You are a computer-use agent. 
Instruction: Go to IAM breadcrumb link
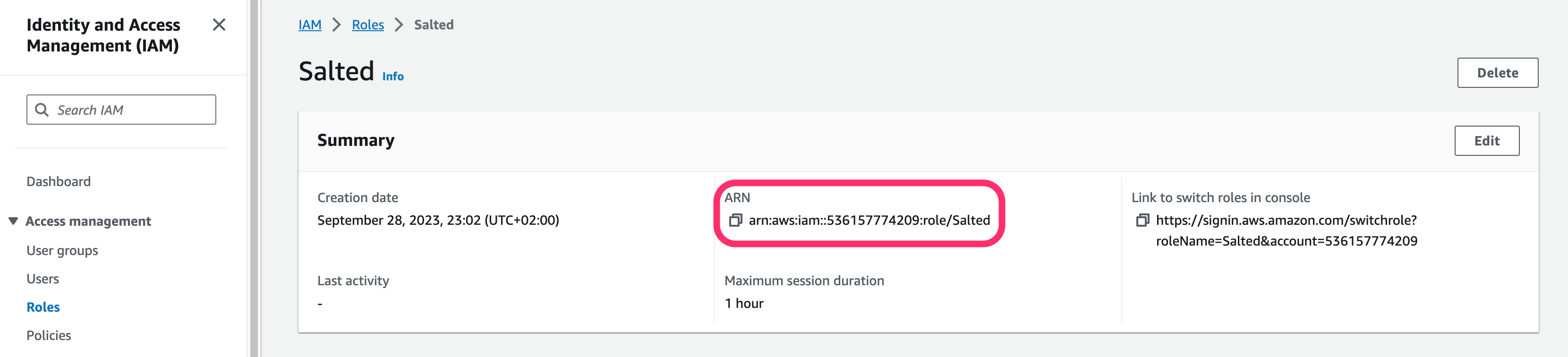(310, 25)
